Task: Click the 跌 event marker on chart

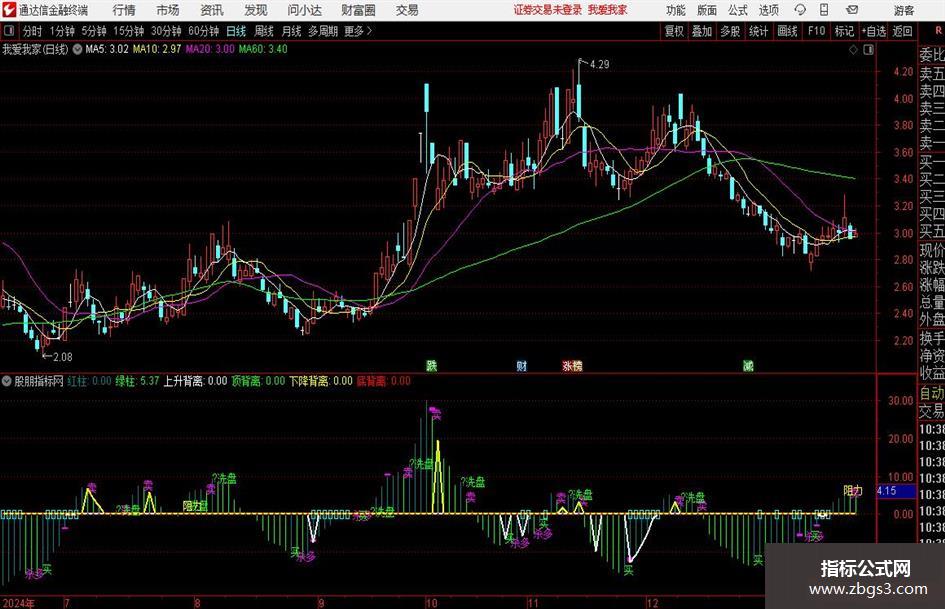Action: click(432, 365)
